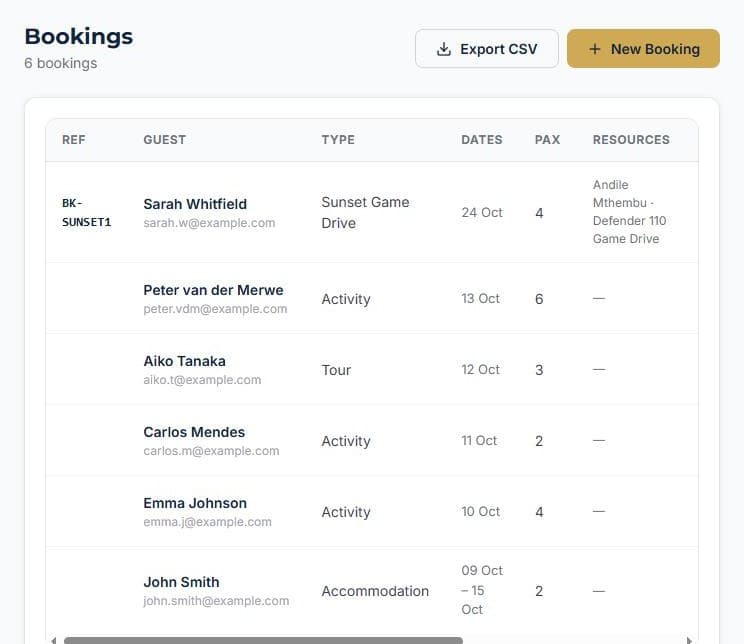Click email sarah.w@example.com
744x644 pixels.
tap(209, 223)
